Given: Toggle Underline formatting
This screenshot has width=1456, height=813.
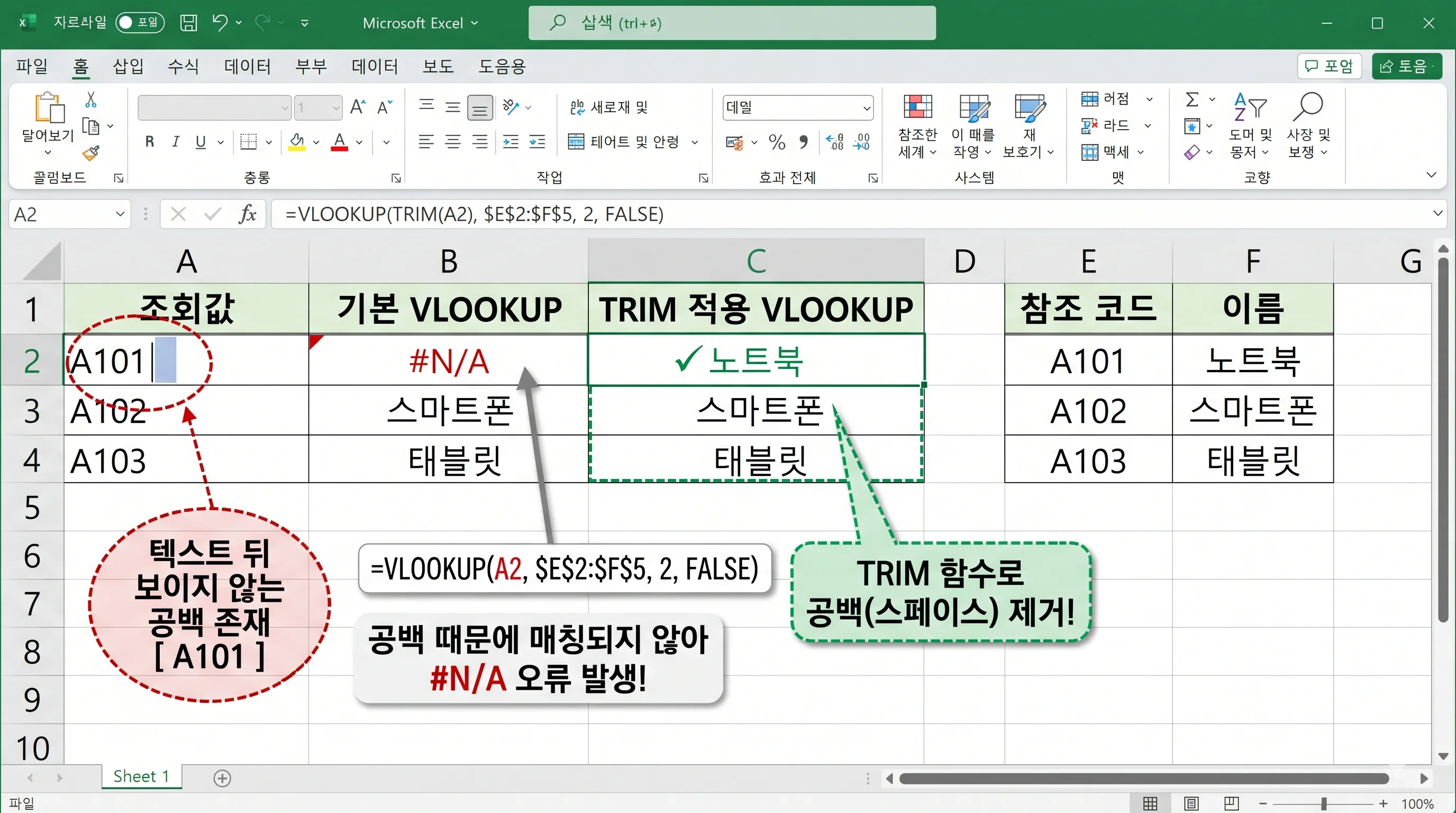Looking at the screenshot, I should click(x=201, y=141).
